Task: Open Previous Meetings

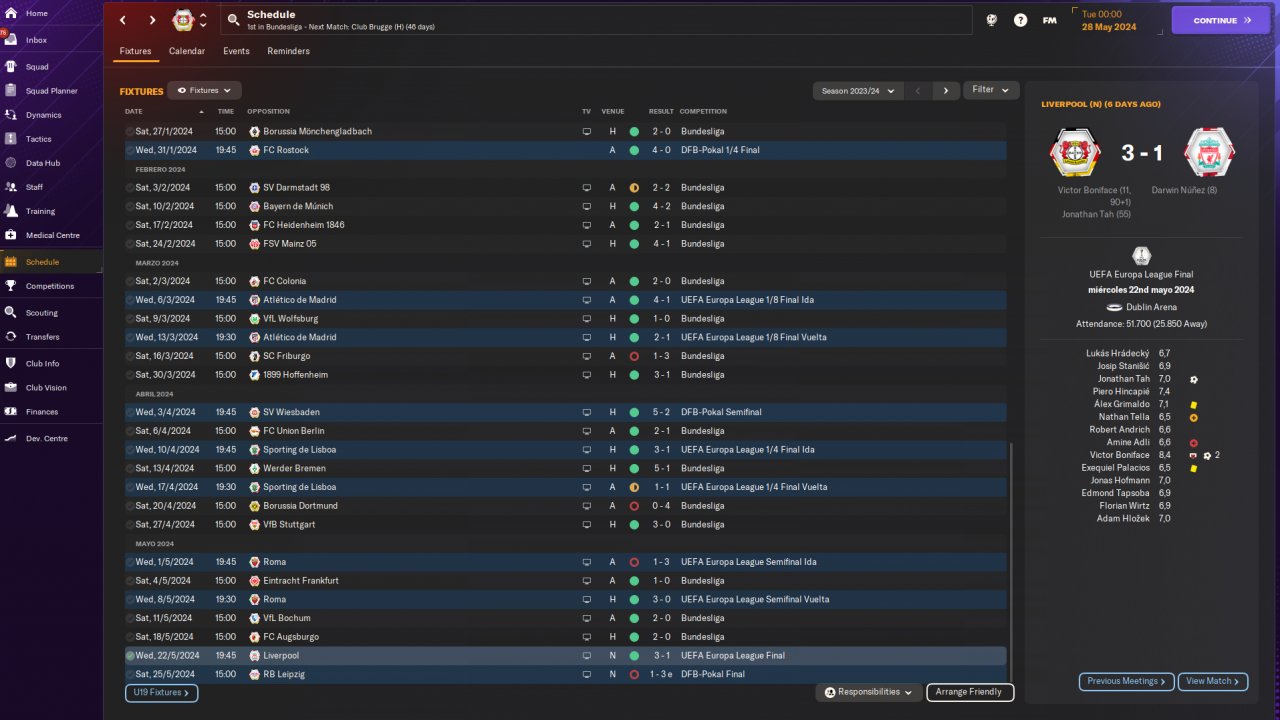Action: [x=1126, y=681]
